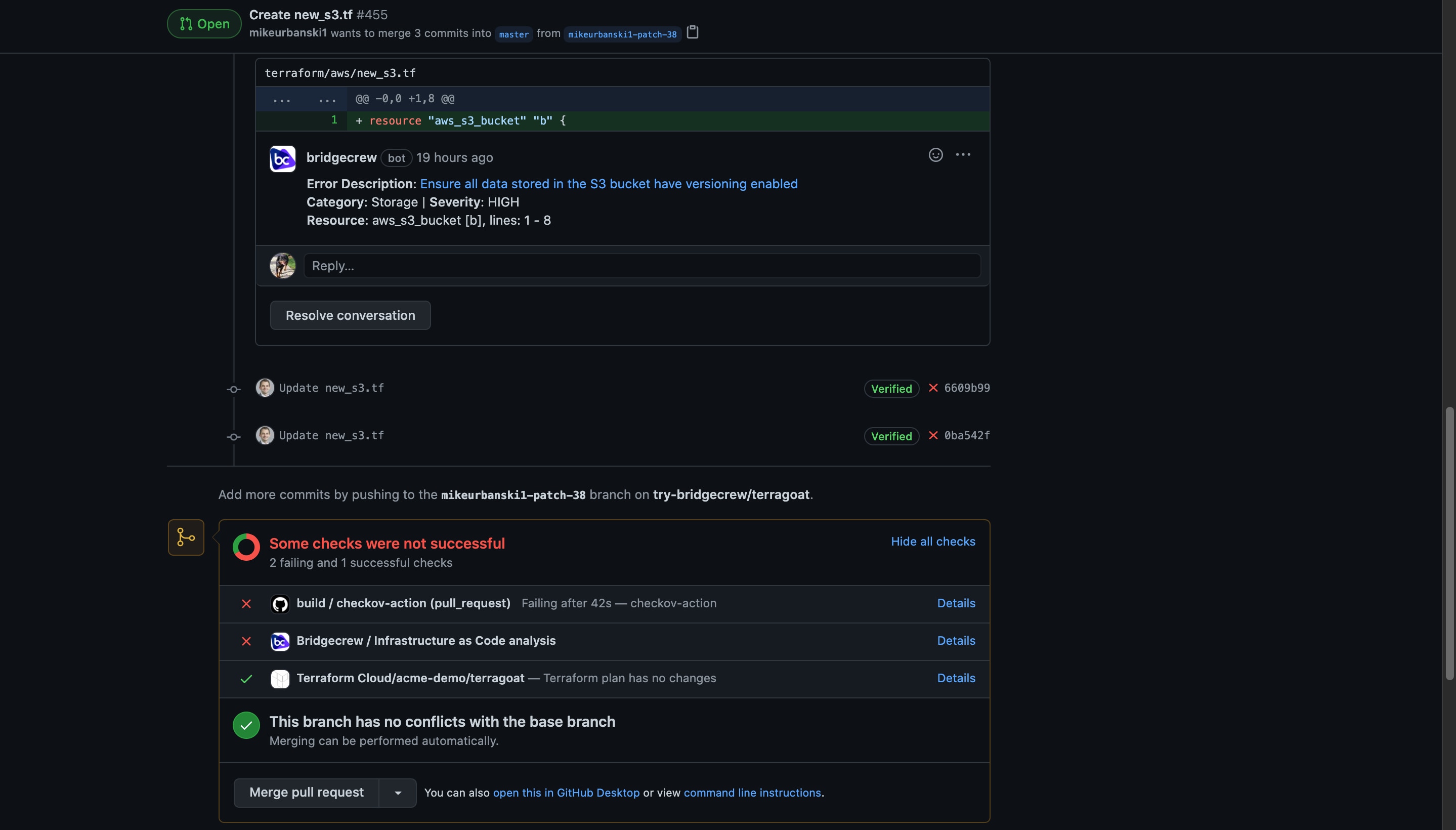The image size is (1456, 830).
Task: View Details for checkov-action check
Action: (956, 603)
